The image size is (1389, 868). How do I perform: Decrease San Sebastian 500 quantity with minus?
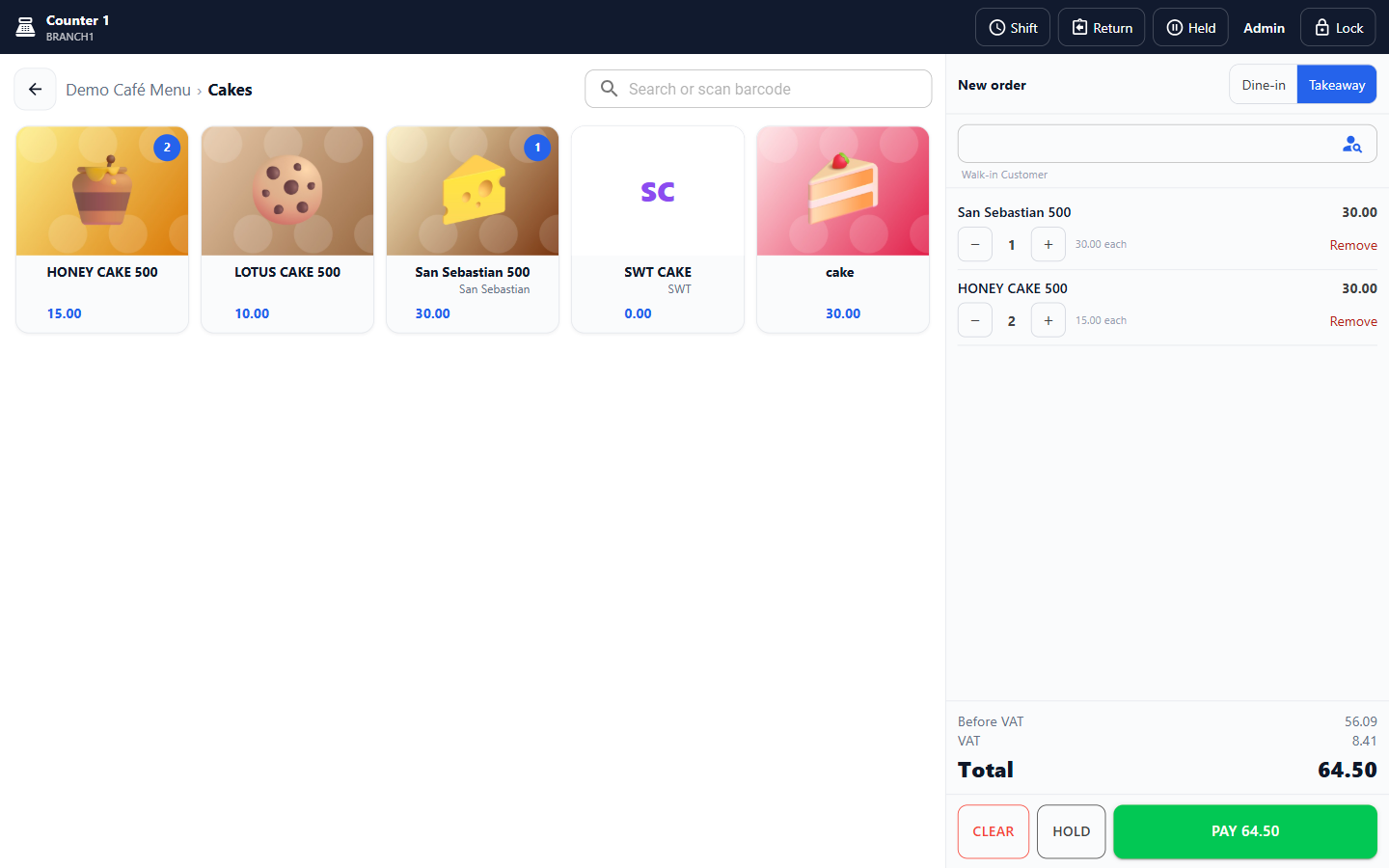(975, 245)
